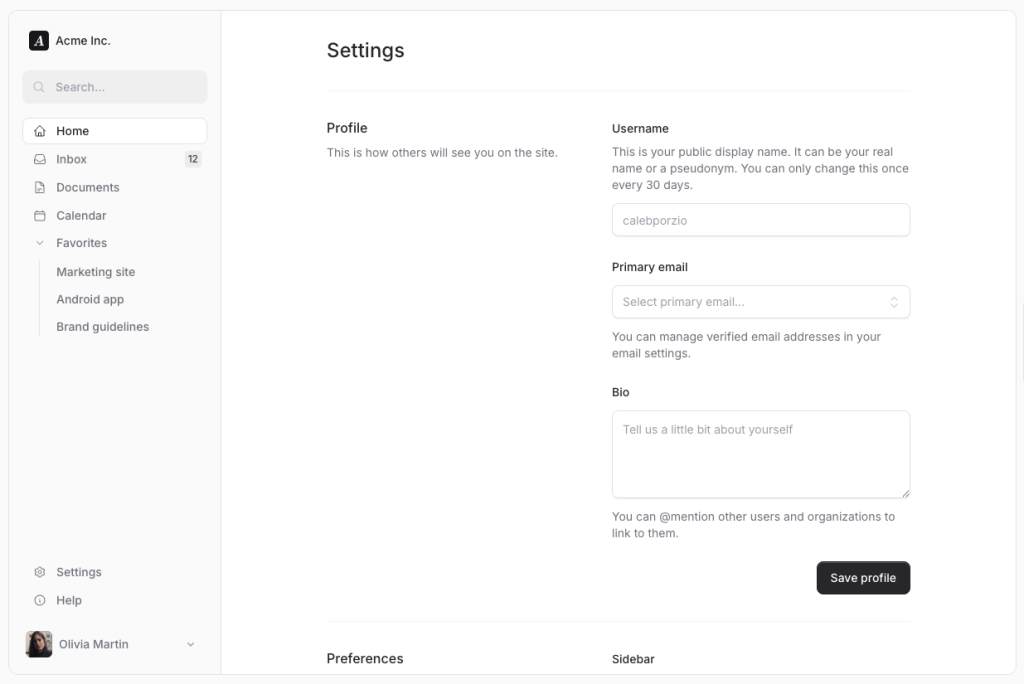Select Android app in Favorites
This screenshot has height=684, width=1024.
pos(90,299)
